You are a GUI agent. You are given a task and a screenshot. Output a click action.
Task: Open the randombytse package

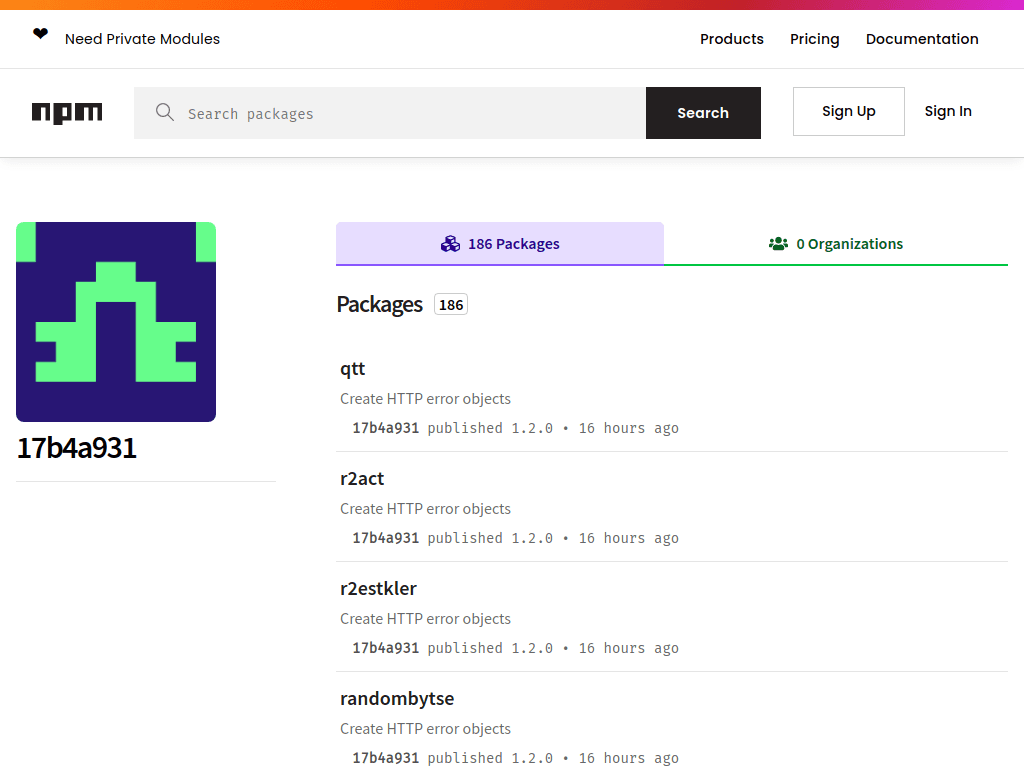pyautogui.click(x=397, y=698)
